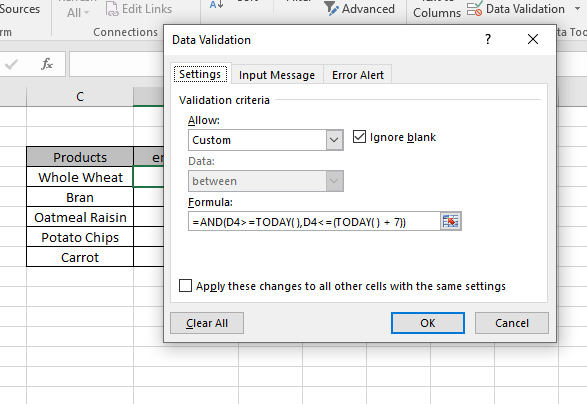
Task: Expand the Allow dropdown showing Custom
Action: [334, 140]
